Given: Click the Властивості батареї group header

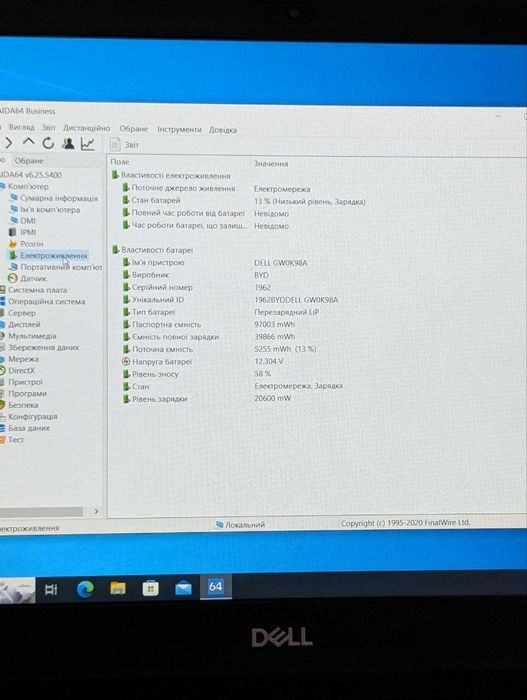Looking at the screenshot, I should tap(153, 250).
